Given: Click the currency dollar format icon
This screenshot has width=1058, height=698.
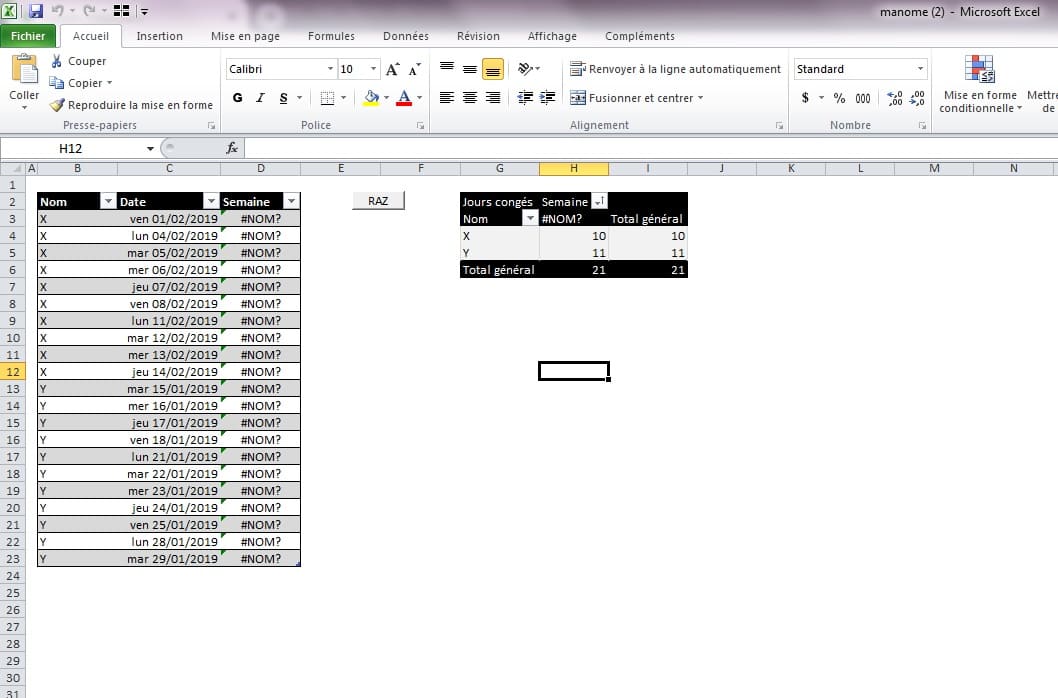Looking at the screenshot, I should pyautogui.click(x=805, y=98).
